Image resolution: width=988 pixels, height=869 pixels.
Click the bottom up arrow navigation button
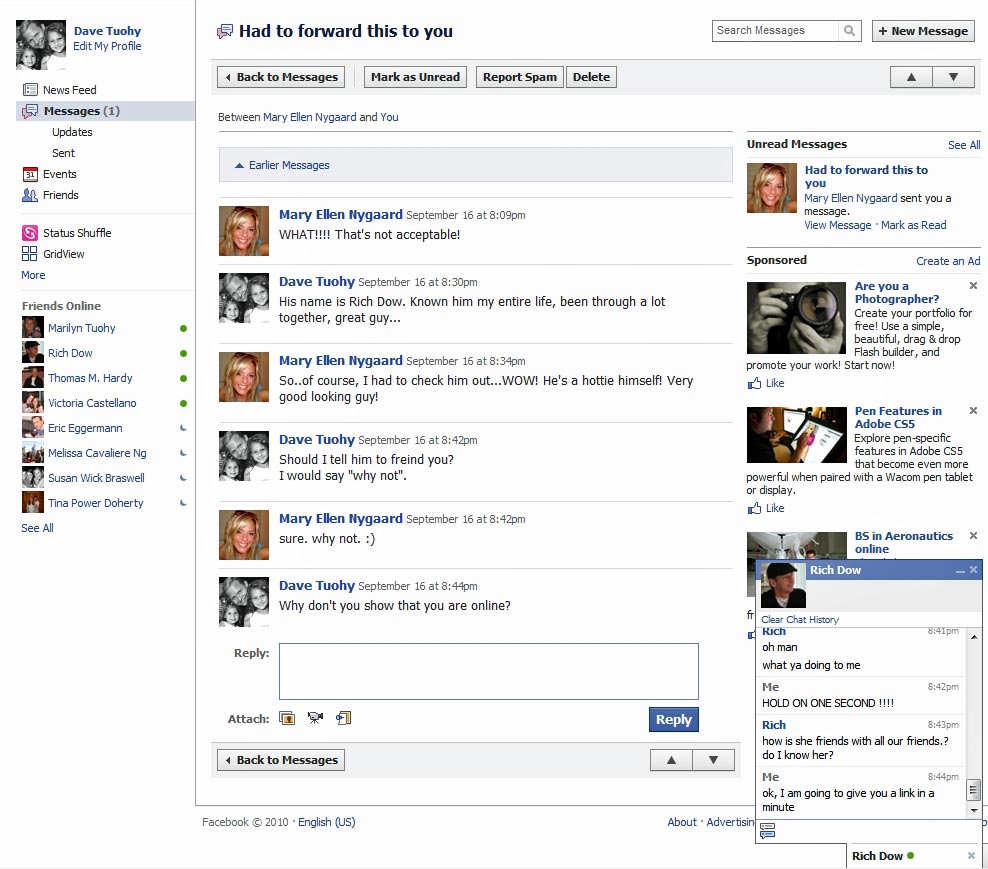pos(671,760)
